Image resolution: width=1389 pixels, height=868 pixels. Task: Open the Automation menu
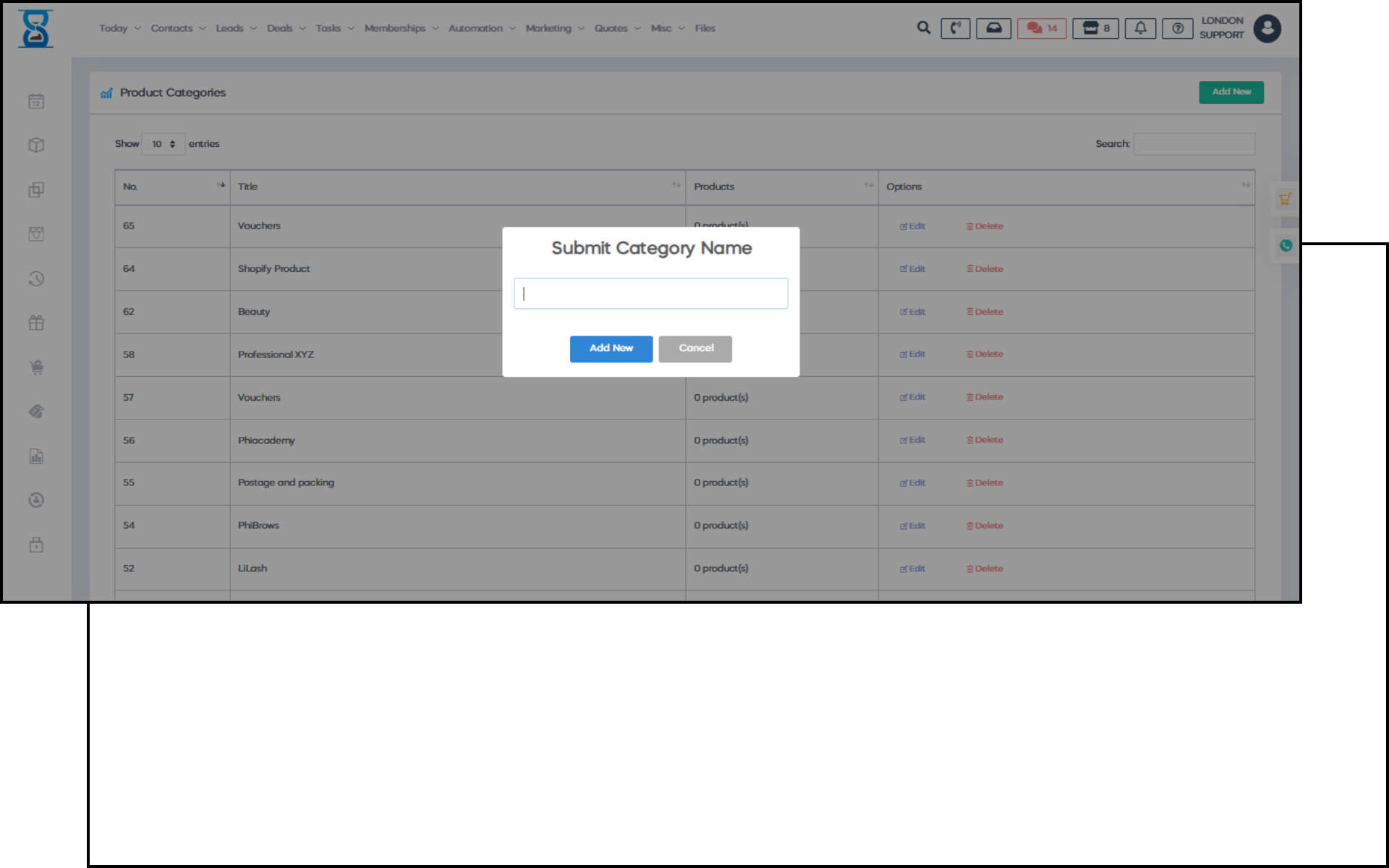pos(481,28)
